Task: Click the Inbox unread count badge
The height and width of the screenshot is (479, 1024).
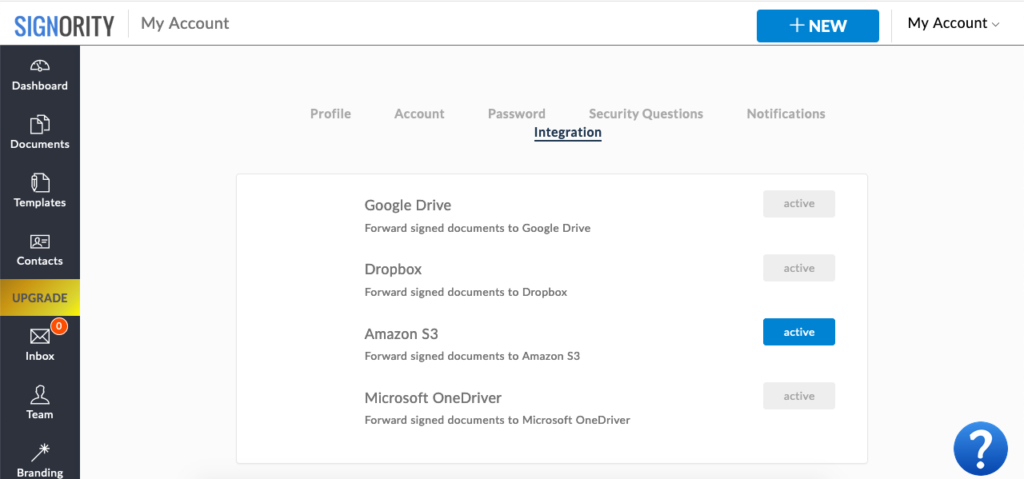Action: [x=59, y=325]
